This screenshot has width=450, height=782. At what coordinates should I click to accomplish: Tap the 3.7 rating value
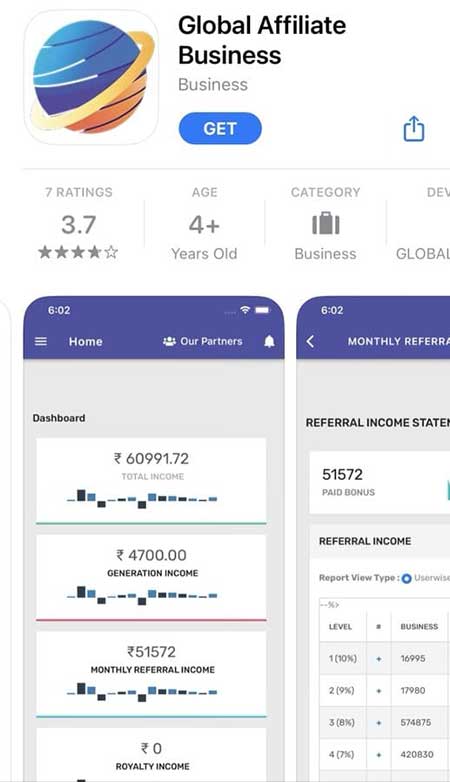[x=78, y=224]
